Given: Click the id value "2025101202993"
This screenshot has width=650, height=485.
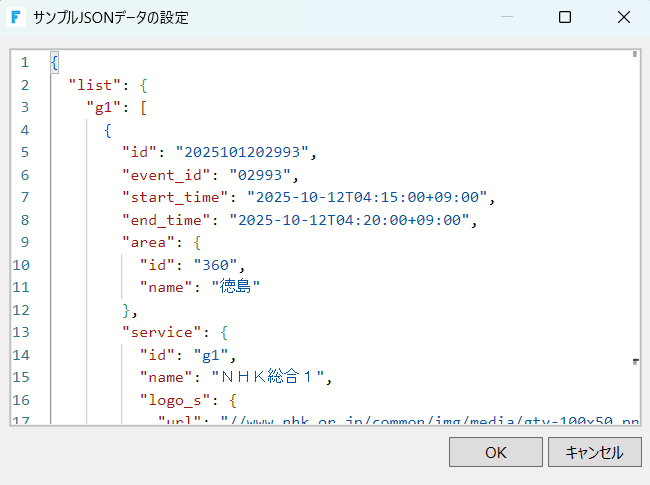Looking at the screenshot, I should click(x=245, y=152).
